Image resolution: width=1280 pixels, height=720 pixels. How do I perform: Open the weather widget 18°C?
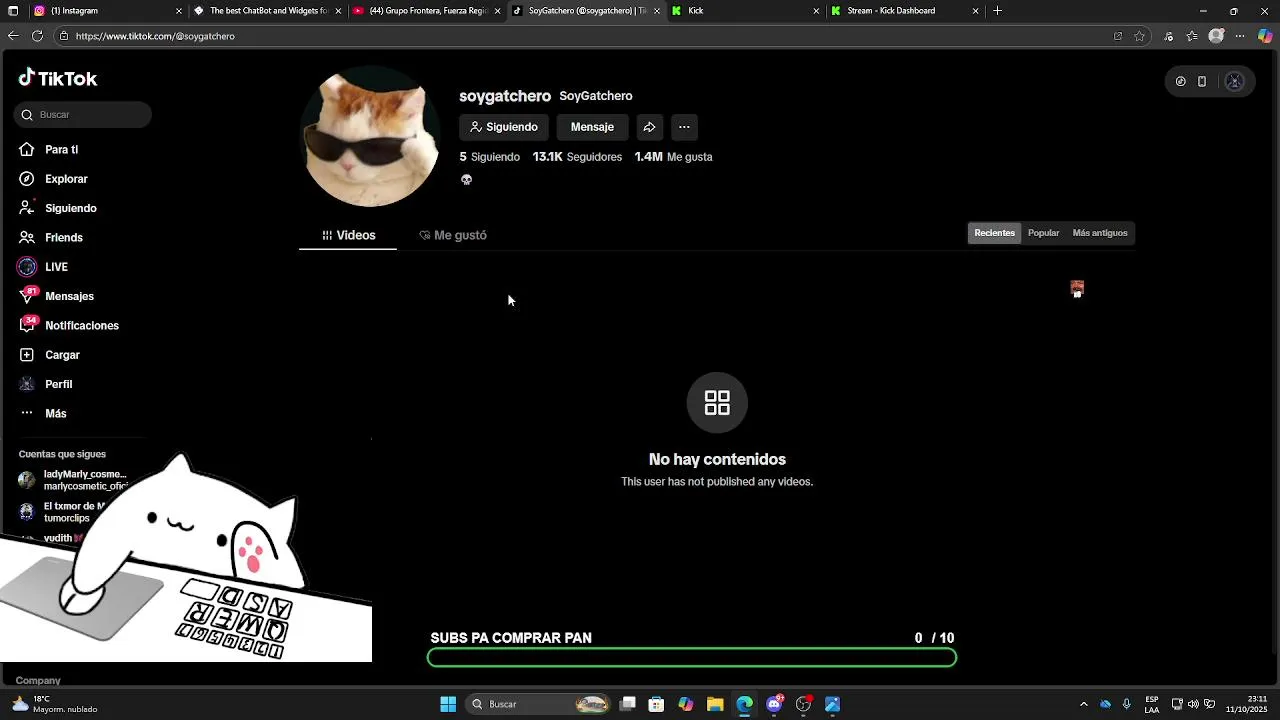pos(55,704)
